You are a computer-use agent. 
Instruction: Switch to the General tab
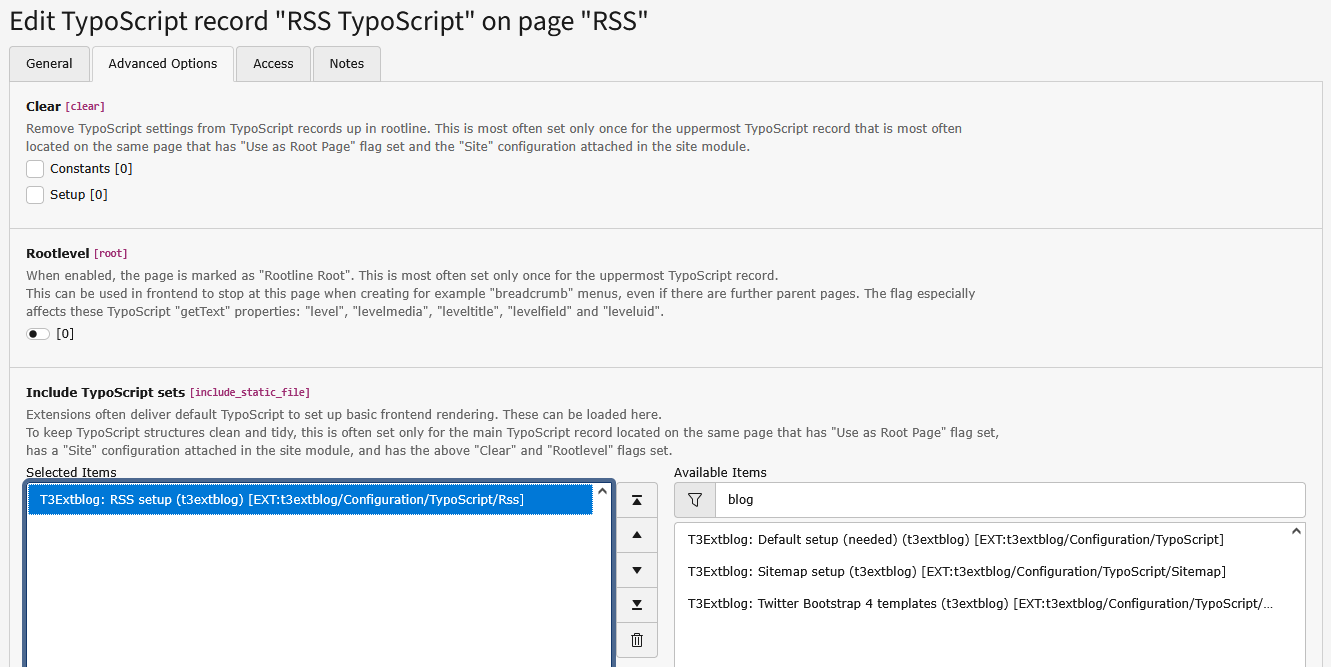tap(49, 64)
